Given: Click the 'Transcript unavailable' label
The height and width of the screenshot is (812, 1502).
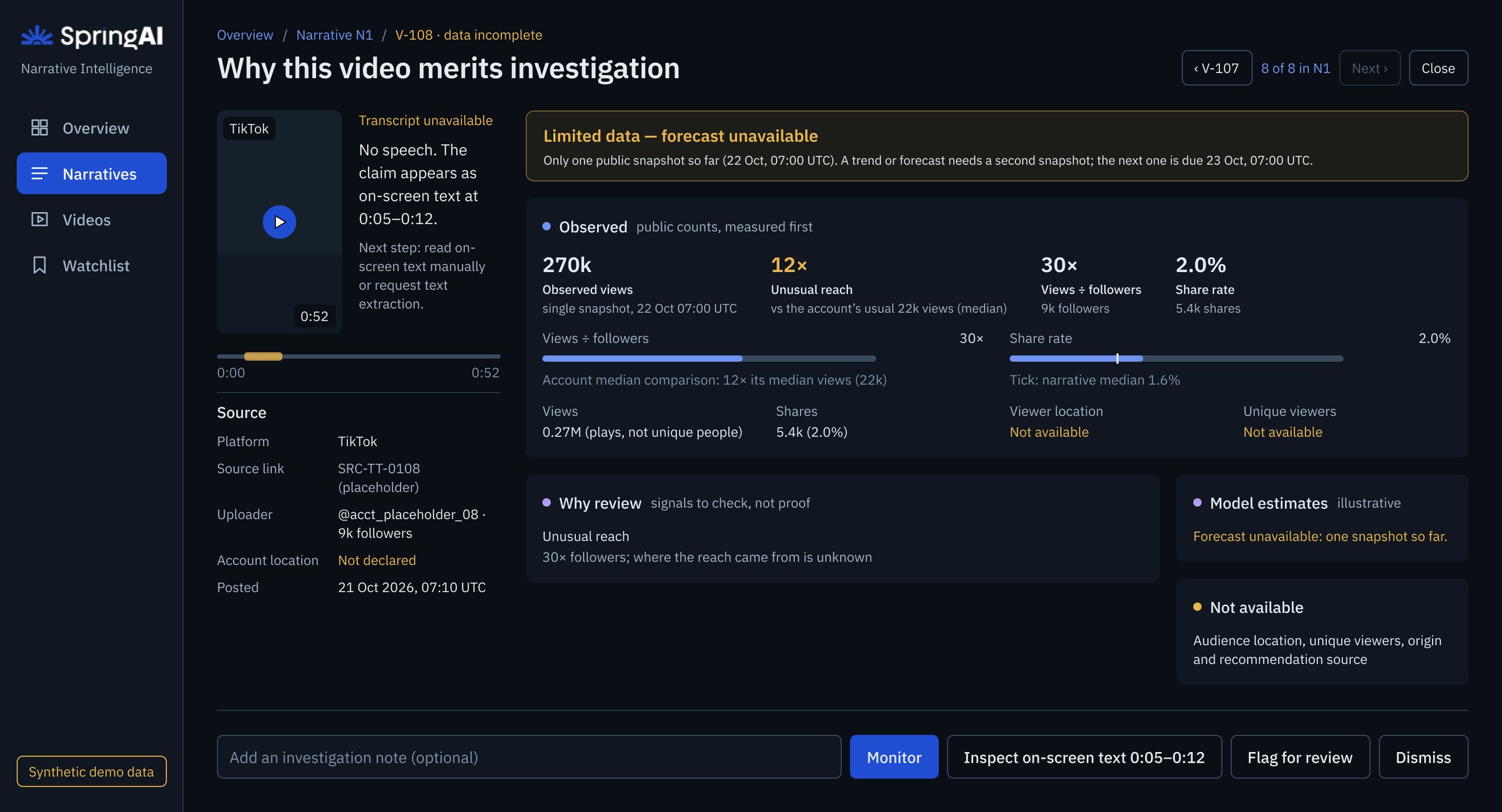Looking at the screenshot, I should 426,120.
